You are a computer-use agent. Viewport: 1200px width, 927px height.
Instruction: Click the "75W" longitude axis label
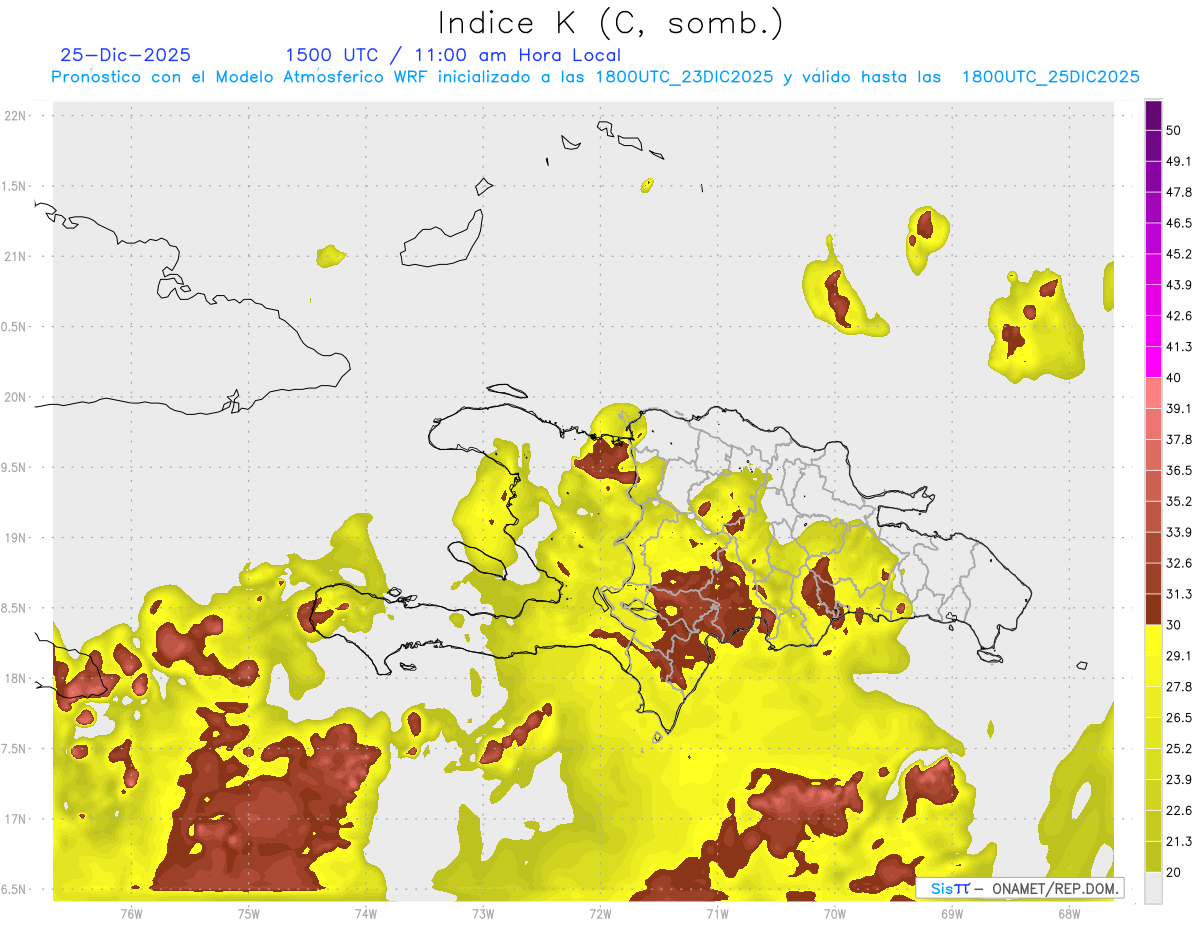[249, 913]
